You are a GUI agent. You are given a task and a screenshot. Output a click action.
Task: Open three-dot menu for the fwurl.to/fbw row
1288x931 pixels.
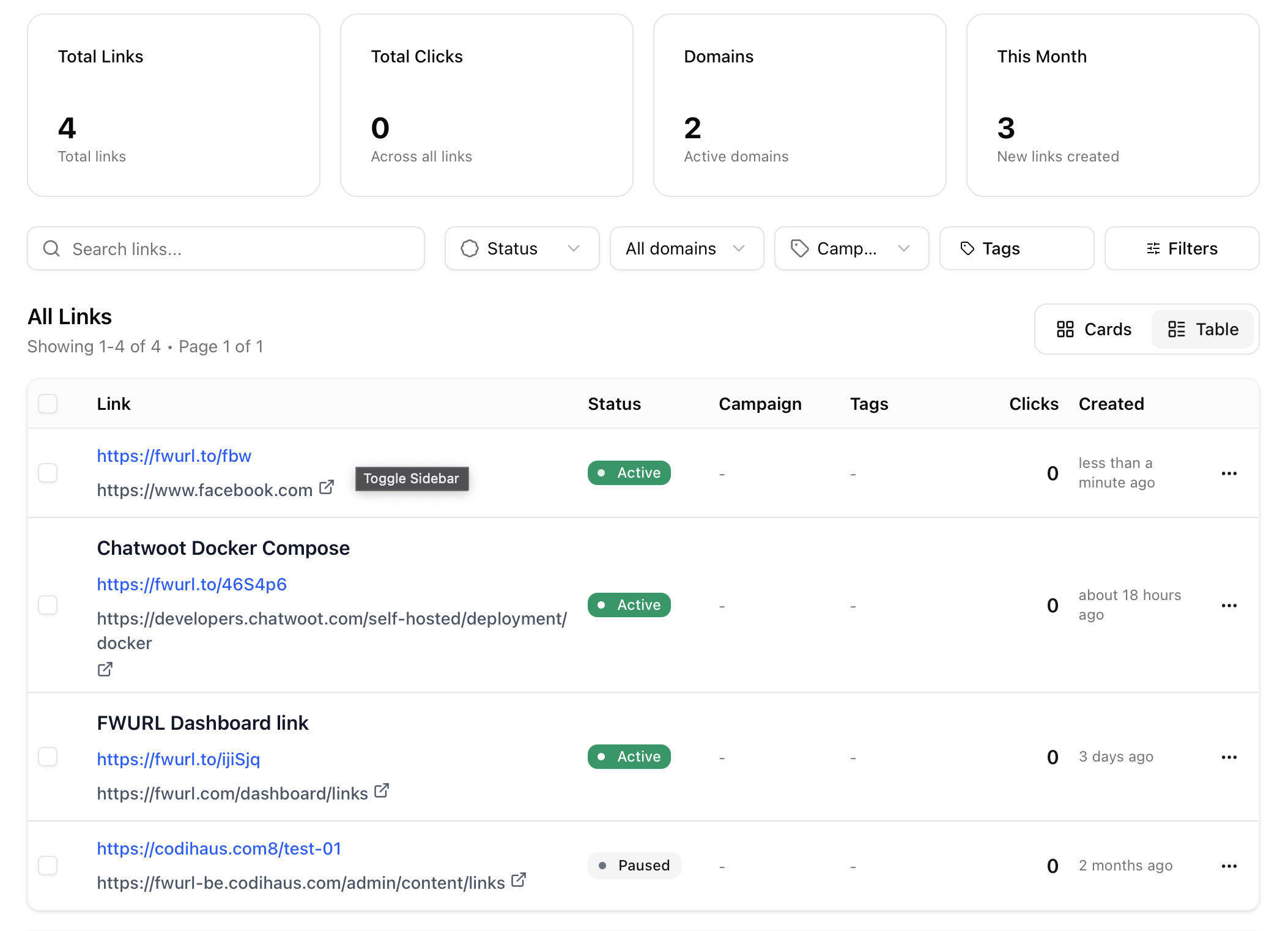point(1229,473)
